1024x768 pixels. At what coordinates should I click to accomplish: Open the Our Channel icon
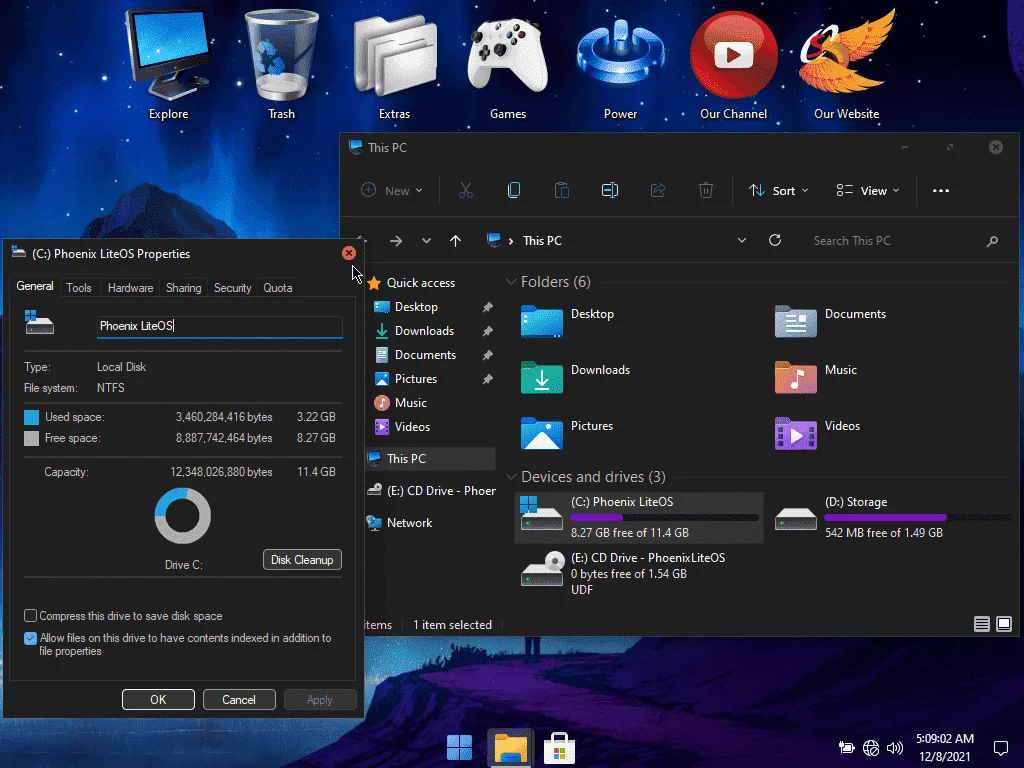[733, 65]
